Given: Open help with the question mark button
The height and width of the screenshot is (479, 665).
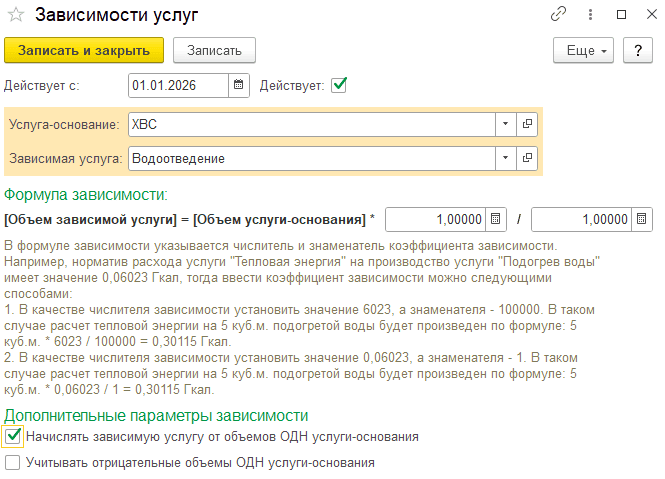Looking at the screenshot, I should pos(637,50).
